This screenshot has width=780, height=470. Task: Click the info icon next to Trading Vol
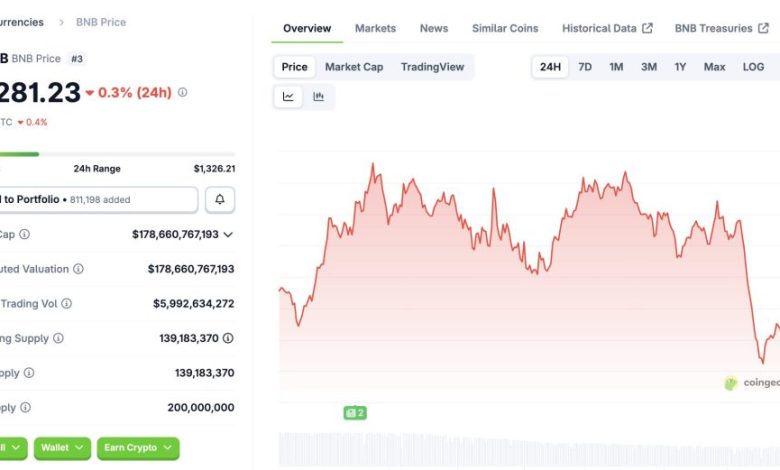(66, 304)
